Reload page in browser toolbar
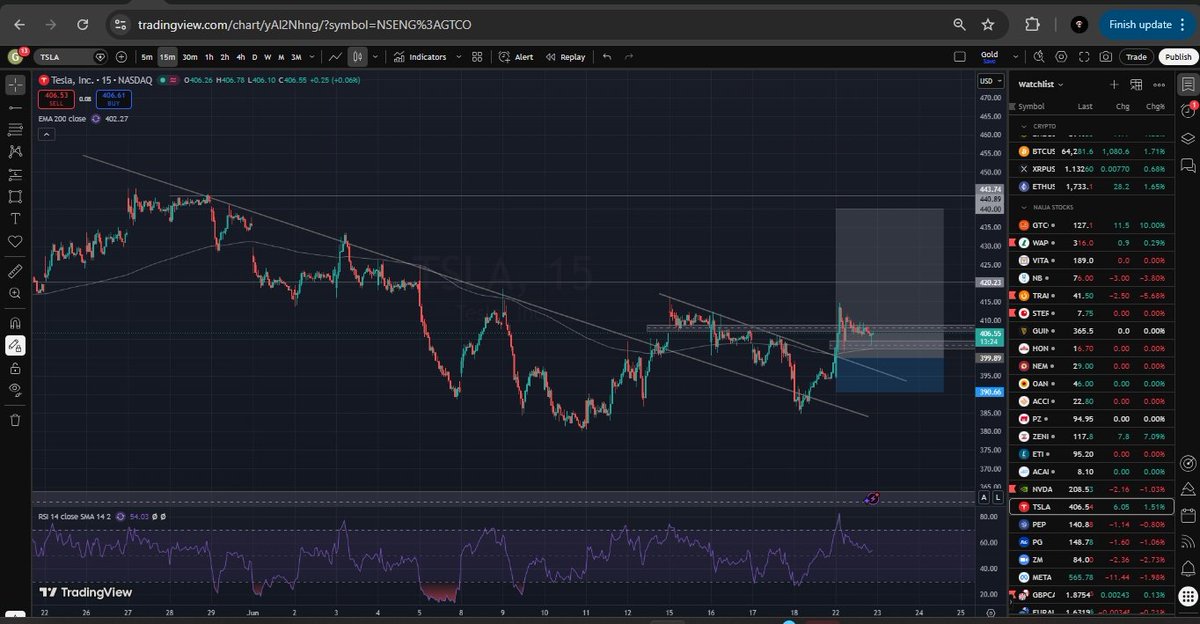 tap(82, 24)
